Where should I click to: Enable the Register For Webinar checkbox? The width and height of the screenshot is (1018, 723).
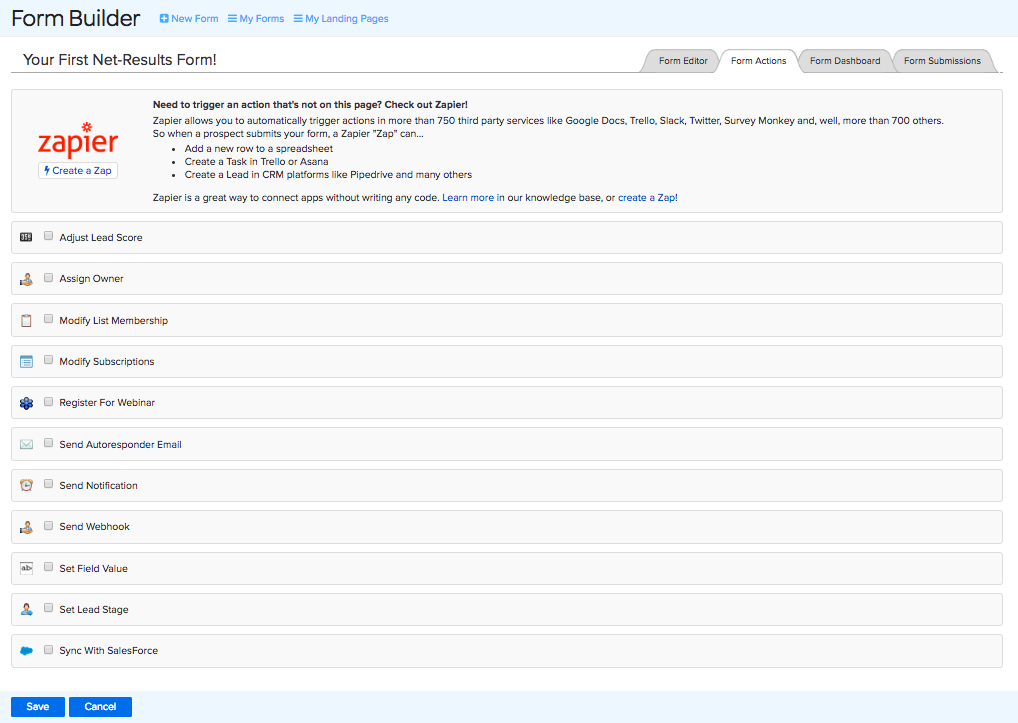tap(48, 401)
